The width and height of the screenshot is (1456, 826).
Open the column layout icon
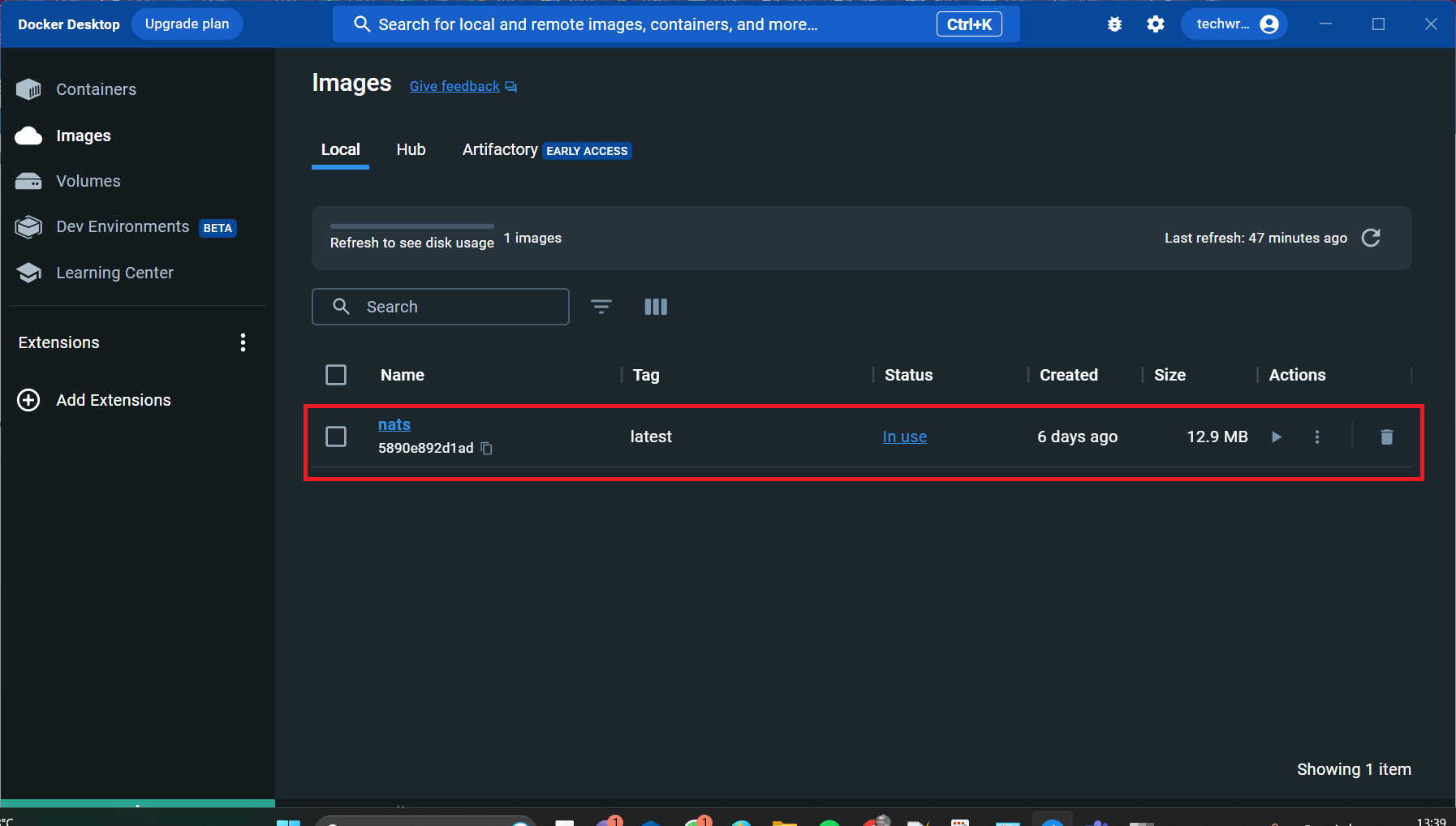pos(655,307)
